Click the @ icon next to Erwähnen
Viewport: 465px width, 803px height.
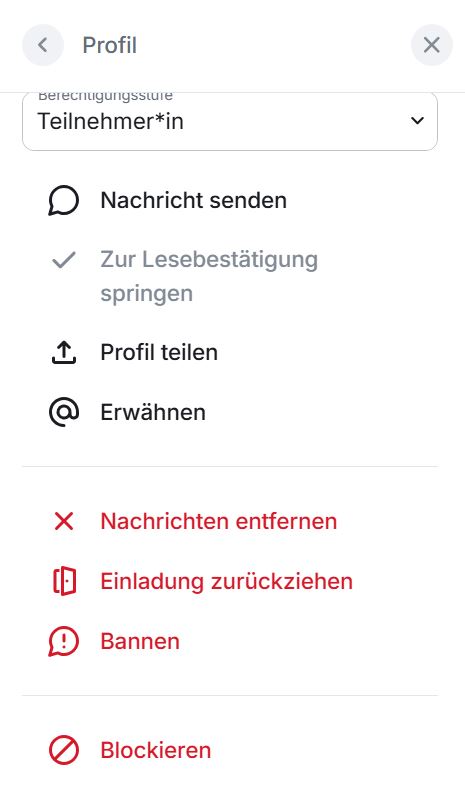[64, 412]
